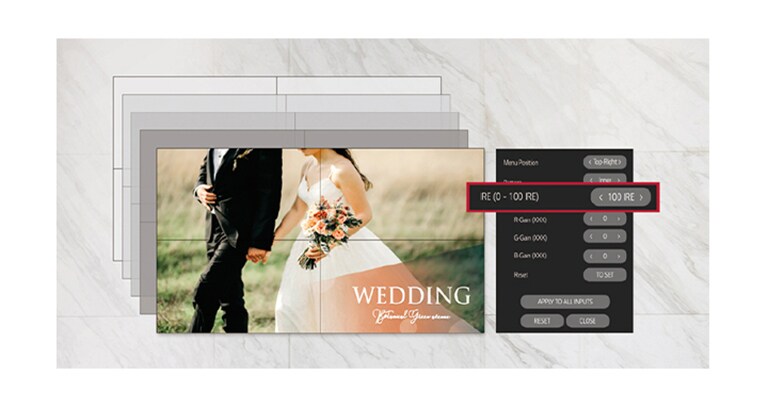Raise B-Gain via right arrow
The height and width of the screenshot is (407, 768).
(x=622, y=255)
